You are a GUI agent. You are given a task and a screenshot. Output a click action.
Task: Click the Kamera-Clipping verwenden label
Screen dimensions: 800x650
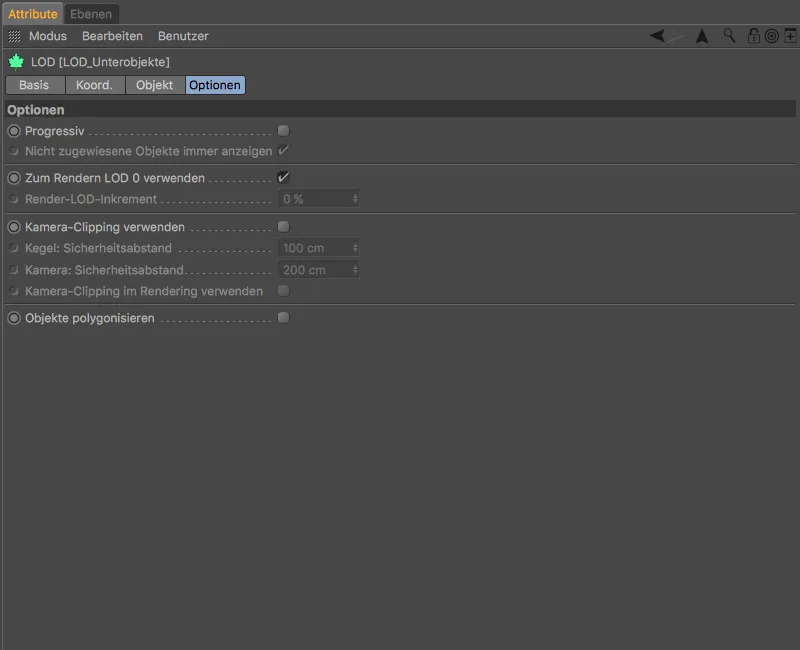105,227
